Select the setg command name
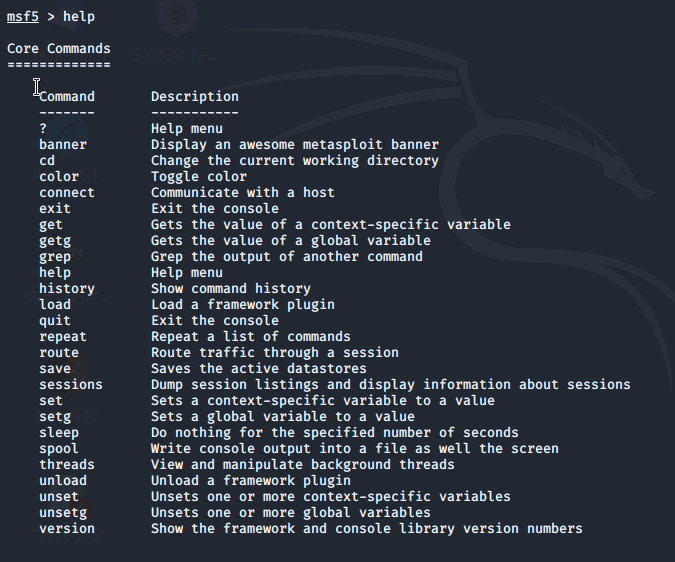Viewport: 675px width, 562px height. coord(55,417)
